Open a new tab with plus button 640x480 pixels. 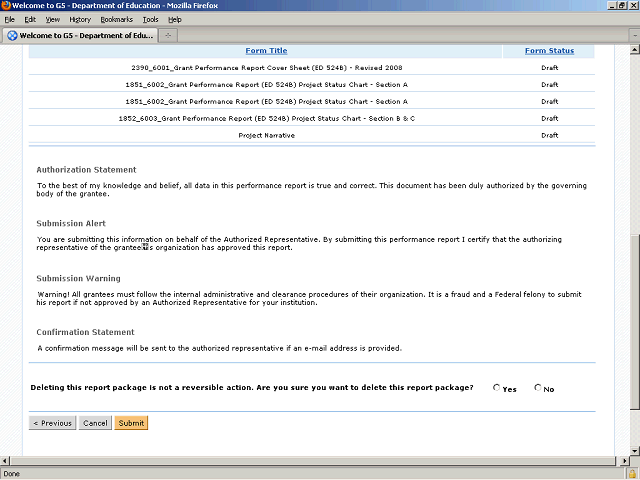tap(168, 36)
